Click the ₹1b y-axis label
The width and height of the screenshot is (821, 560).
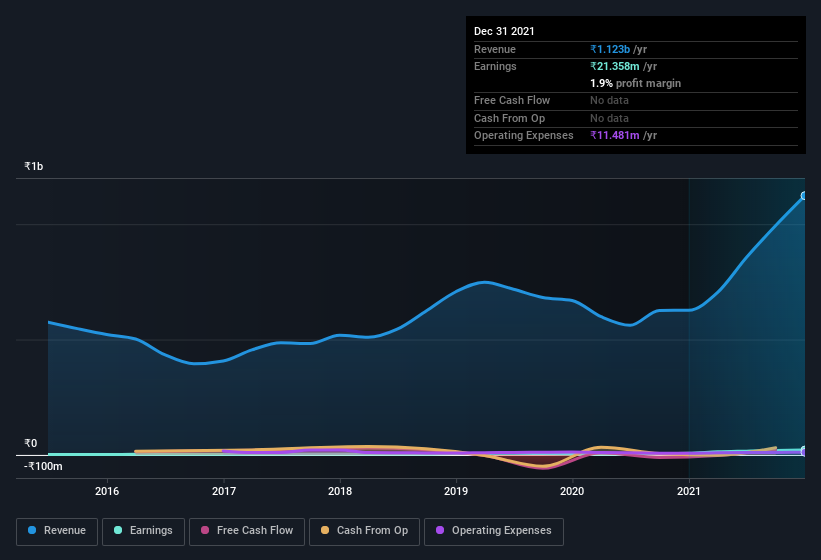tap(34, 166)
